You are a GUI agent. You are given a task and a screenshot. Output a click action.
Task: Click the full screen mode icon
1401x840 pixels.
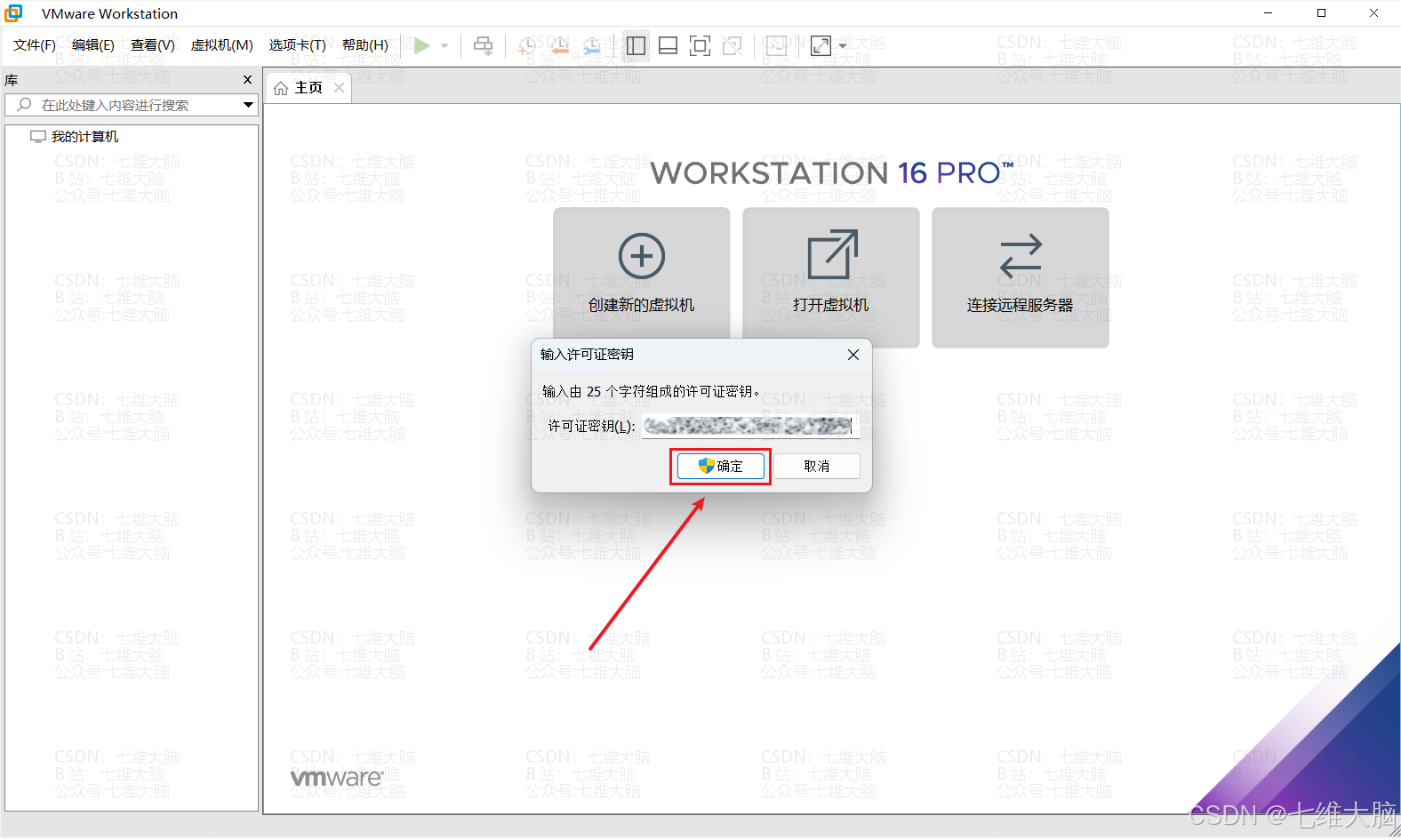coord(700,45)
